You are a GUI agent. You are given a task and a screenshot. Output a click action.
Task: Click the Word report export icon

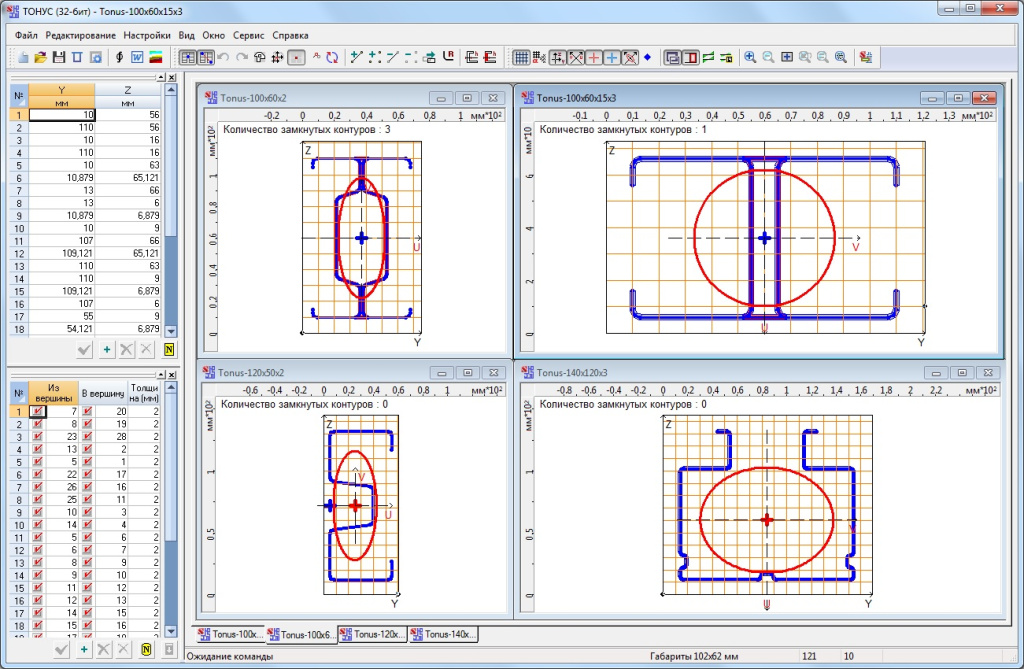(x=137, y=57)
